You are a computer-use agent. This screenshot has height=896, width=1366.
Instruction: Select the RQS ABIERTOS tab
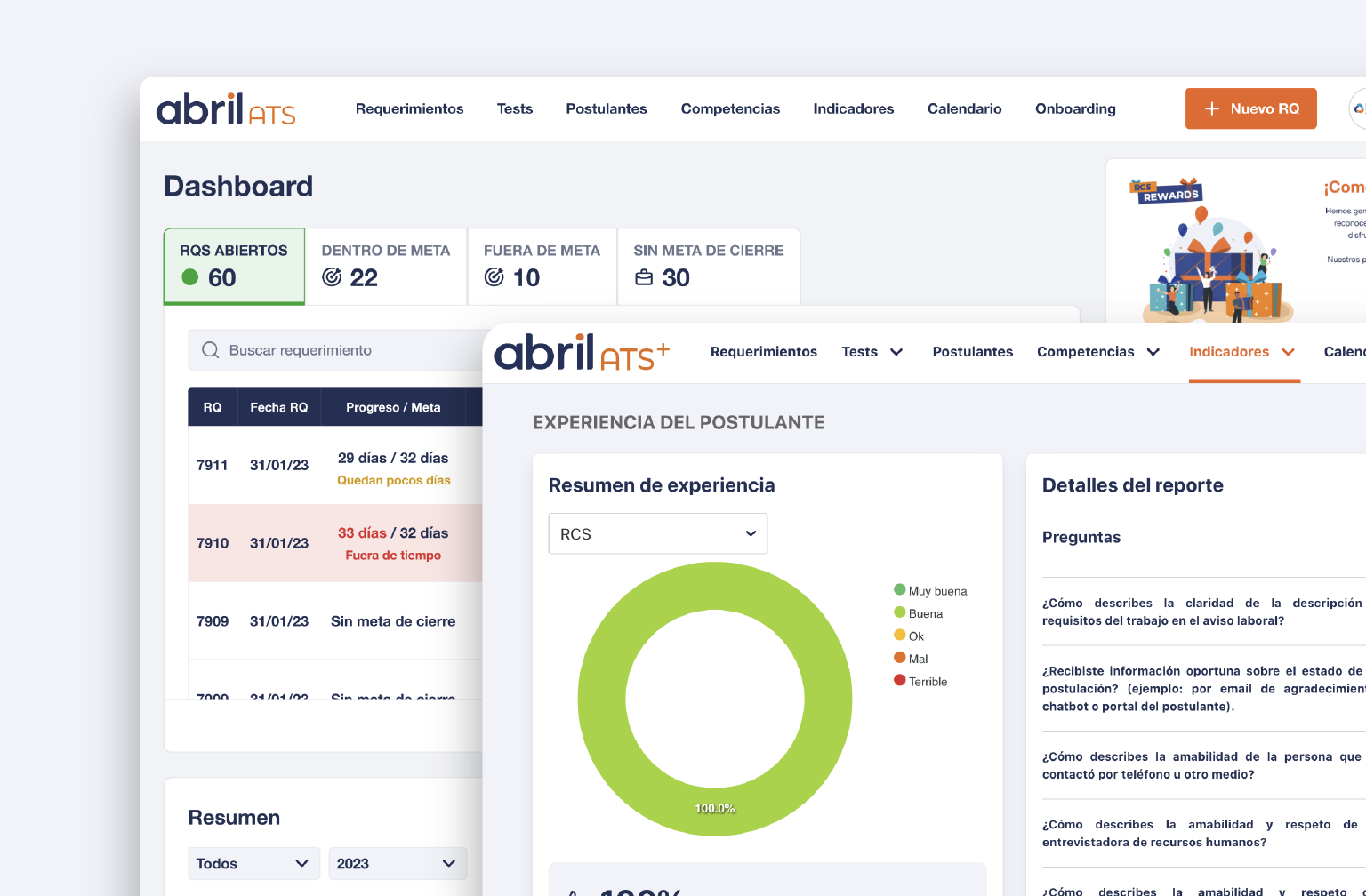[234, 267]
